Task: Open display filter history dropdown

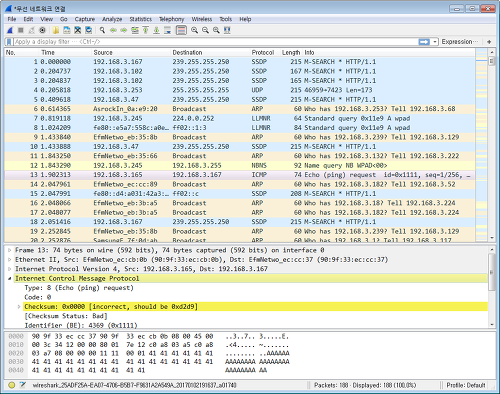Action: click(x=435, y=42)
